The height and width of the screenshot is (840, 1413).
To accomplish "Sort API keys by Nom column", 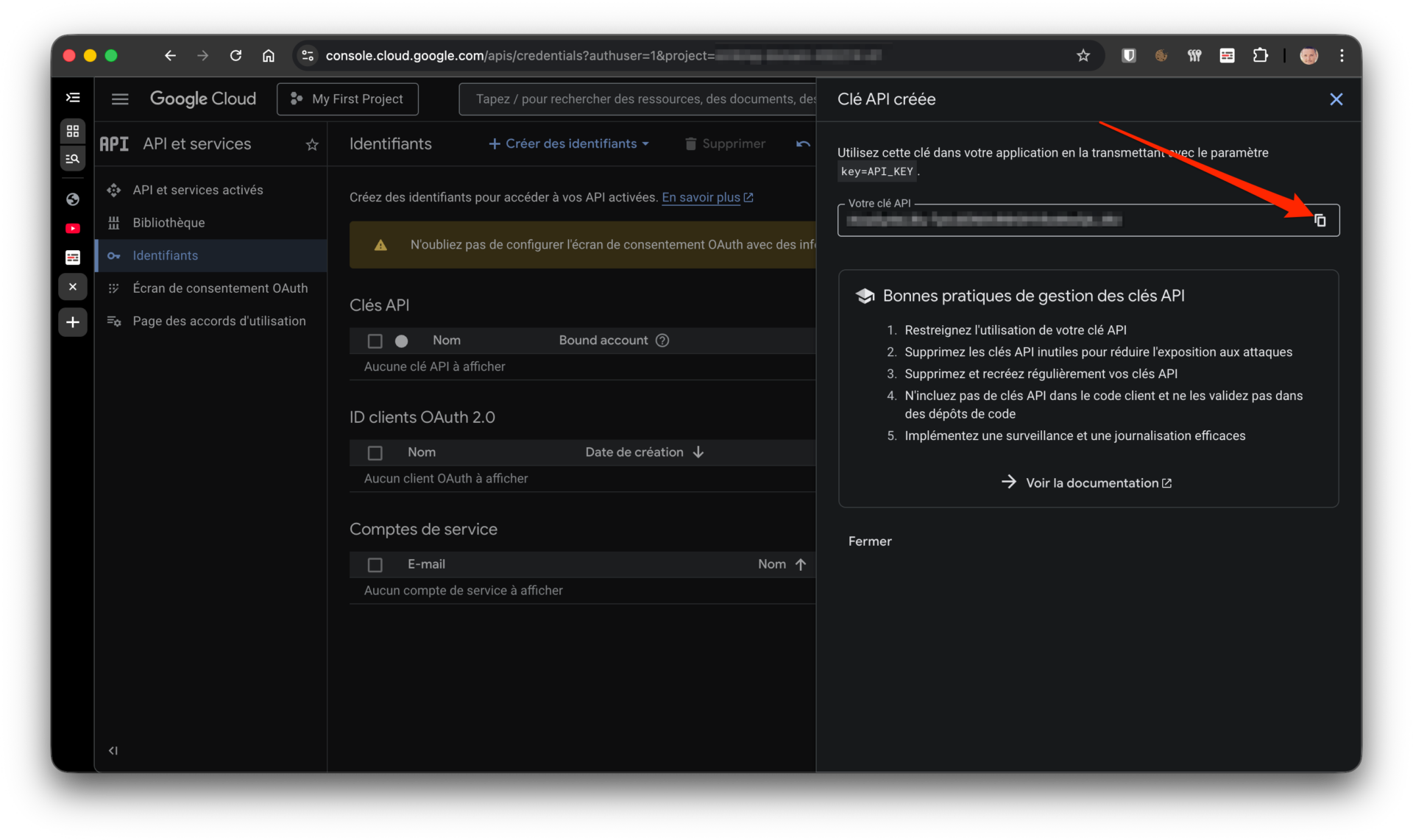I will click(x=446, y=341).
